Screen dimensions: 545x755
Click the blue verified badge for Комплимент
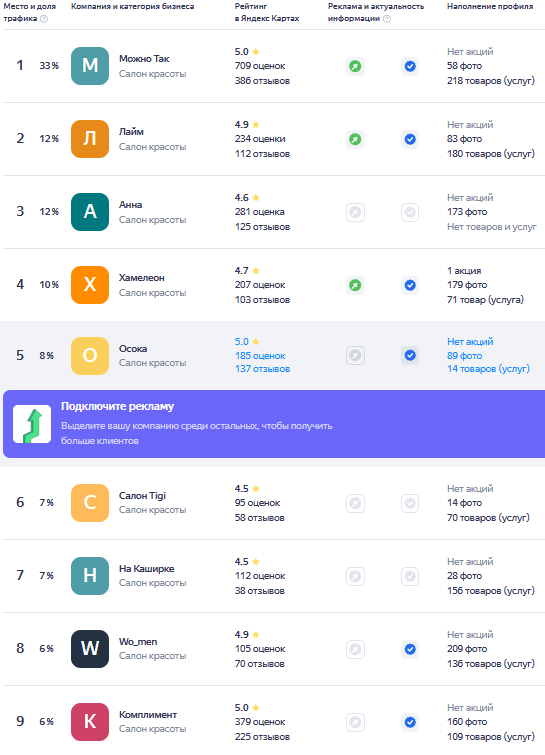(410, 723)
